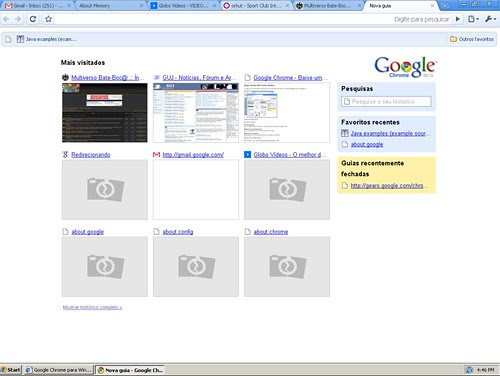
Task: Reopen the gears.google.com closed tab
Action: point(389,186)
